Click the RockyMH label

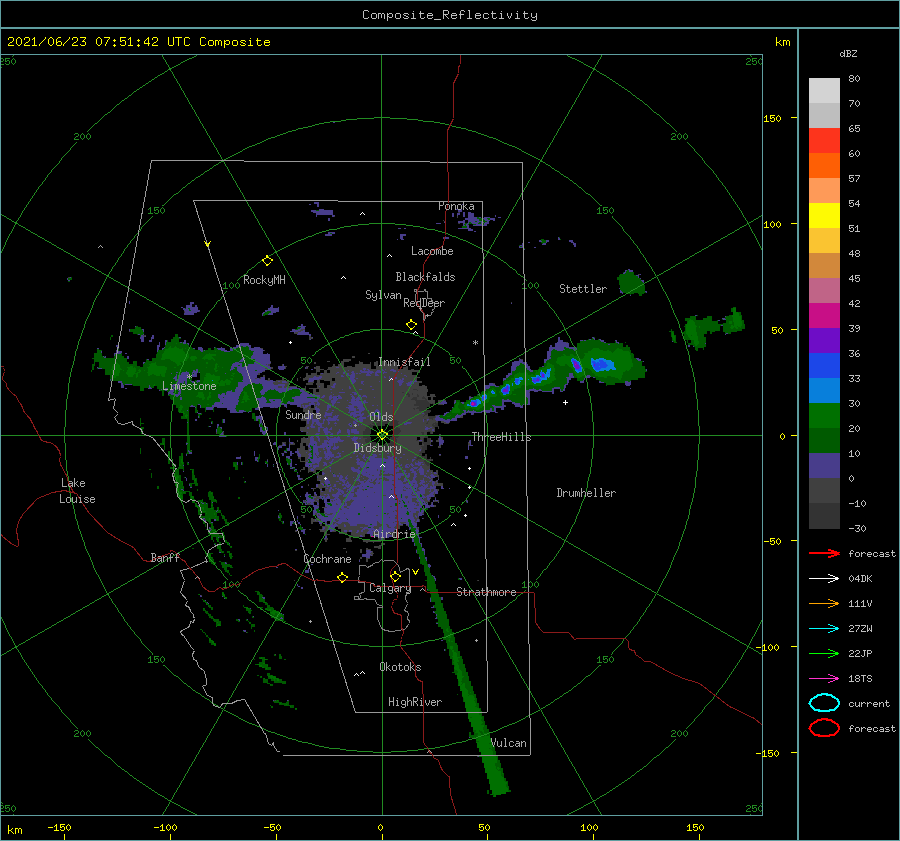tap(263, 280)
